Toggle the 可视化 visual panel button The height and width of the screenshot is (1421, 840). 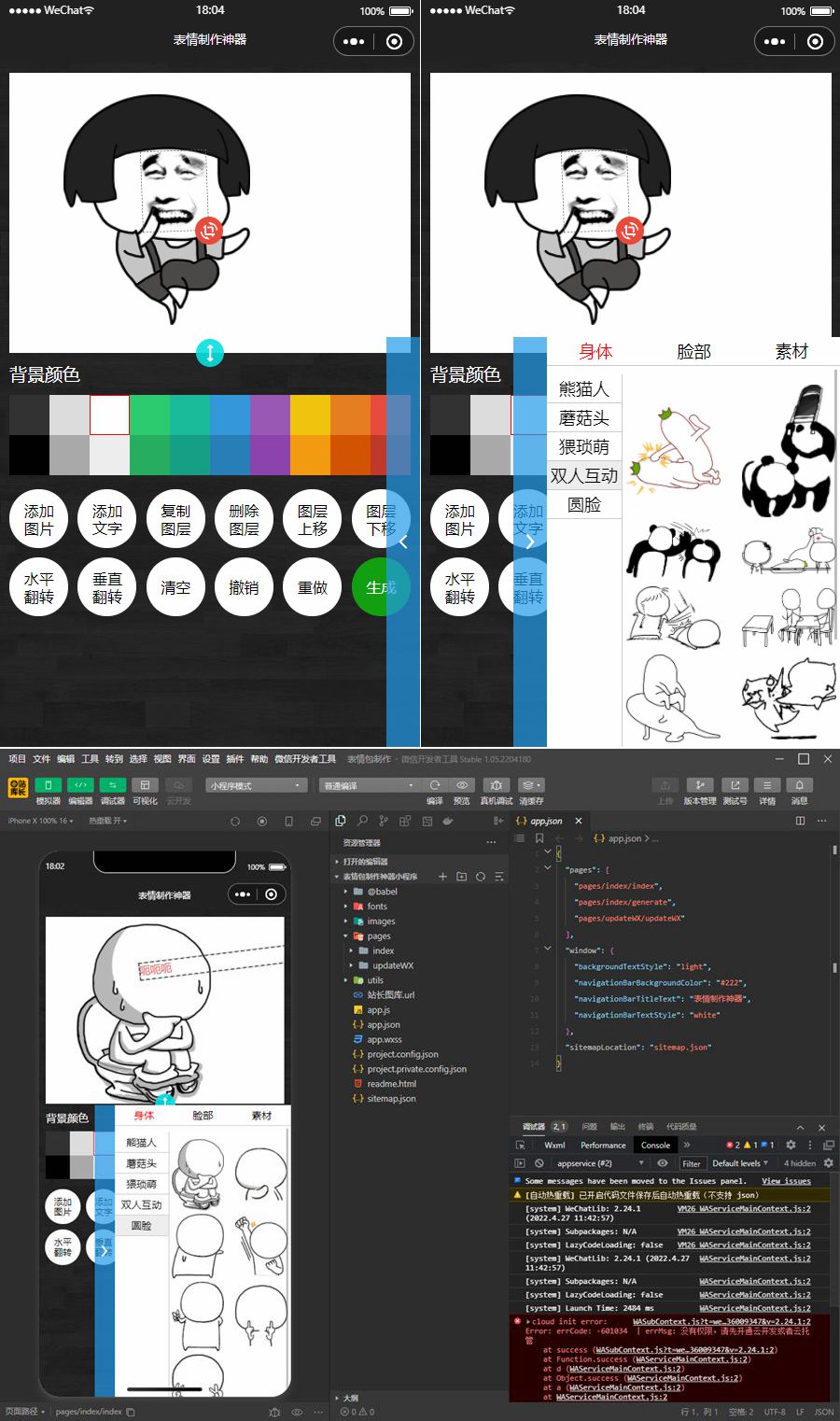tap(145, 785)
